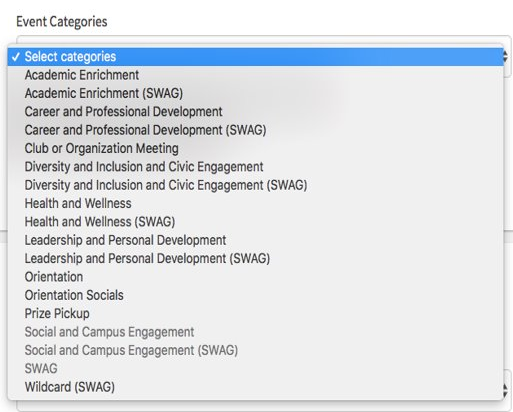Select Academic Enrichment (SWAG) option
513x412 pixels.
point(255,93)
